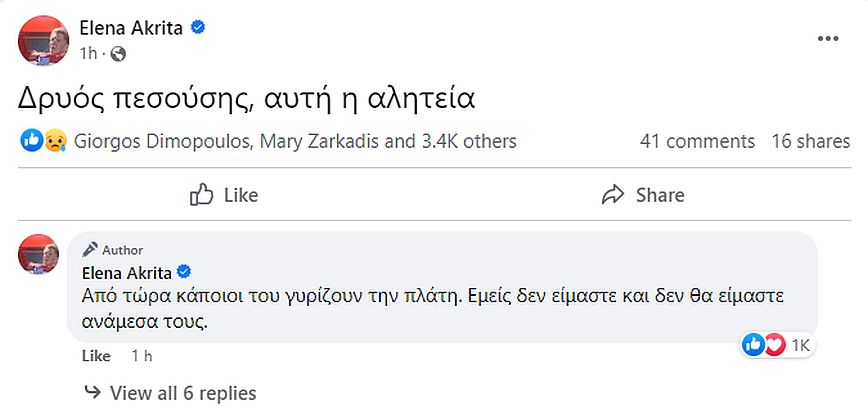The width and height of the screenshot is (868, 410).
Task: Click the verified badge beside post author name
Action: click(199, 28)
